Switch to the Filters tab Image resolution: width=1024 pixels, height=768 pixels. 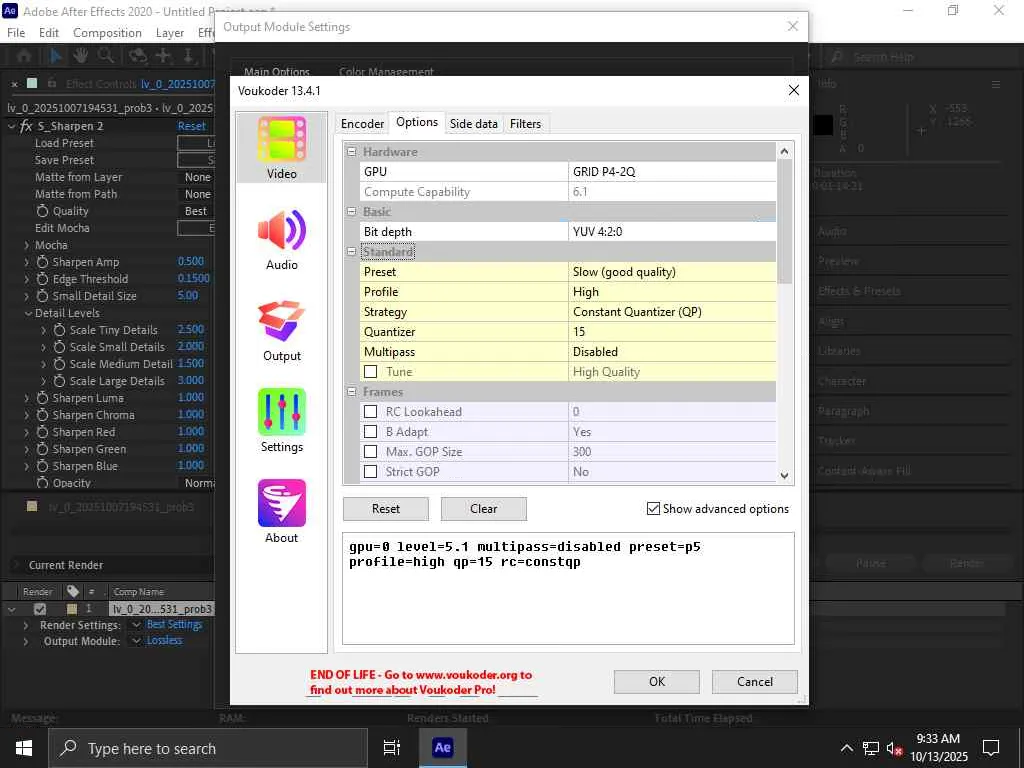coord(526,123)
